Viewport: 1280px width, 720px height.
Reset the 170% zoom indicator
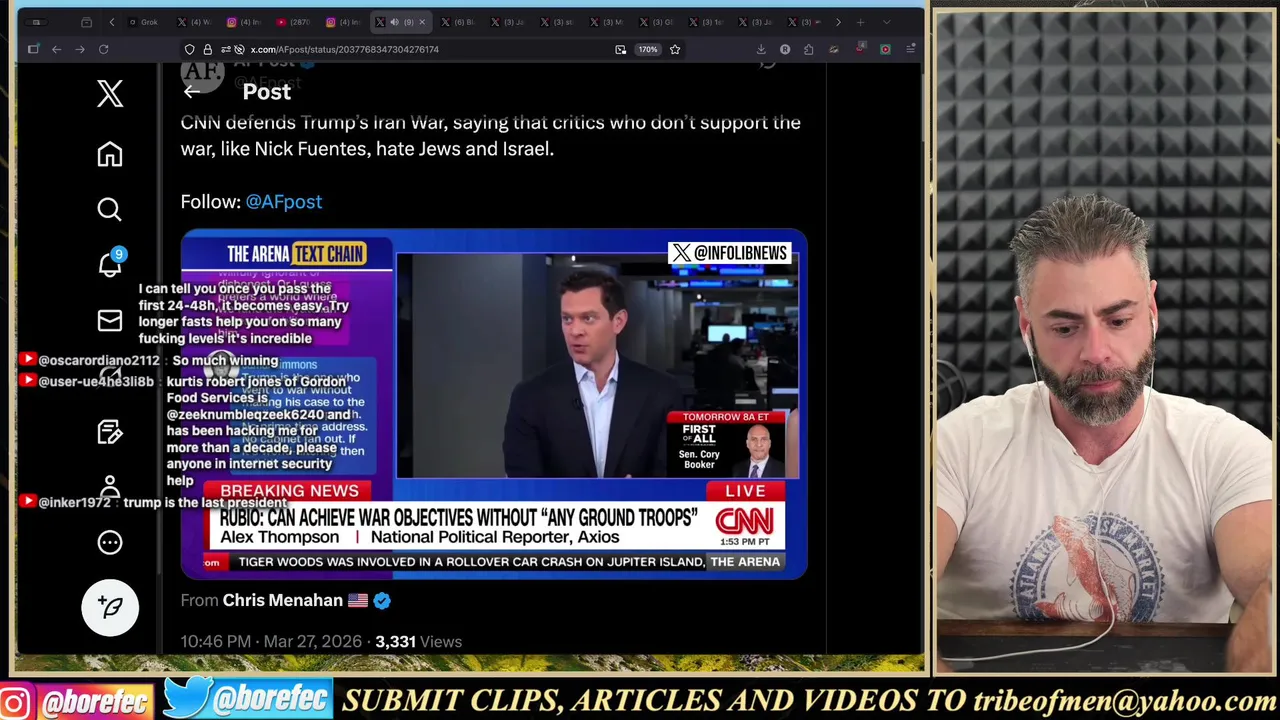648,49
